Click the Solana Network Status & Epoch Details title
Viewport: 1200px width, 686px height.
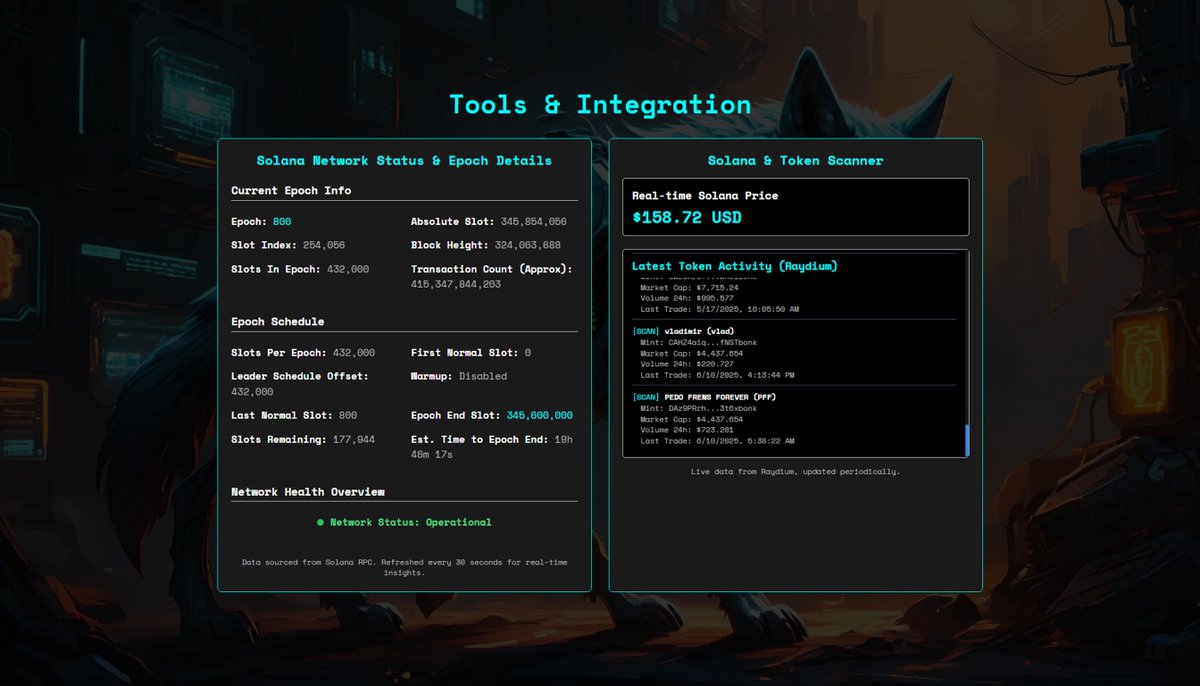click(404, 160)
